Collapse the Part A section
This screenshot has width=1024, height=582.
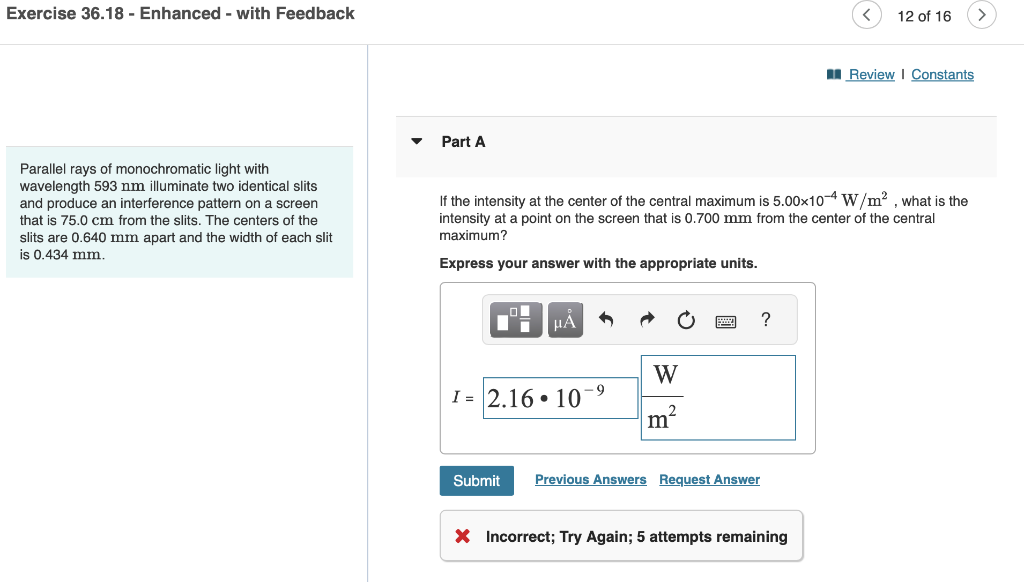click(x=416, y=141)
